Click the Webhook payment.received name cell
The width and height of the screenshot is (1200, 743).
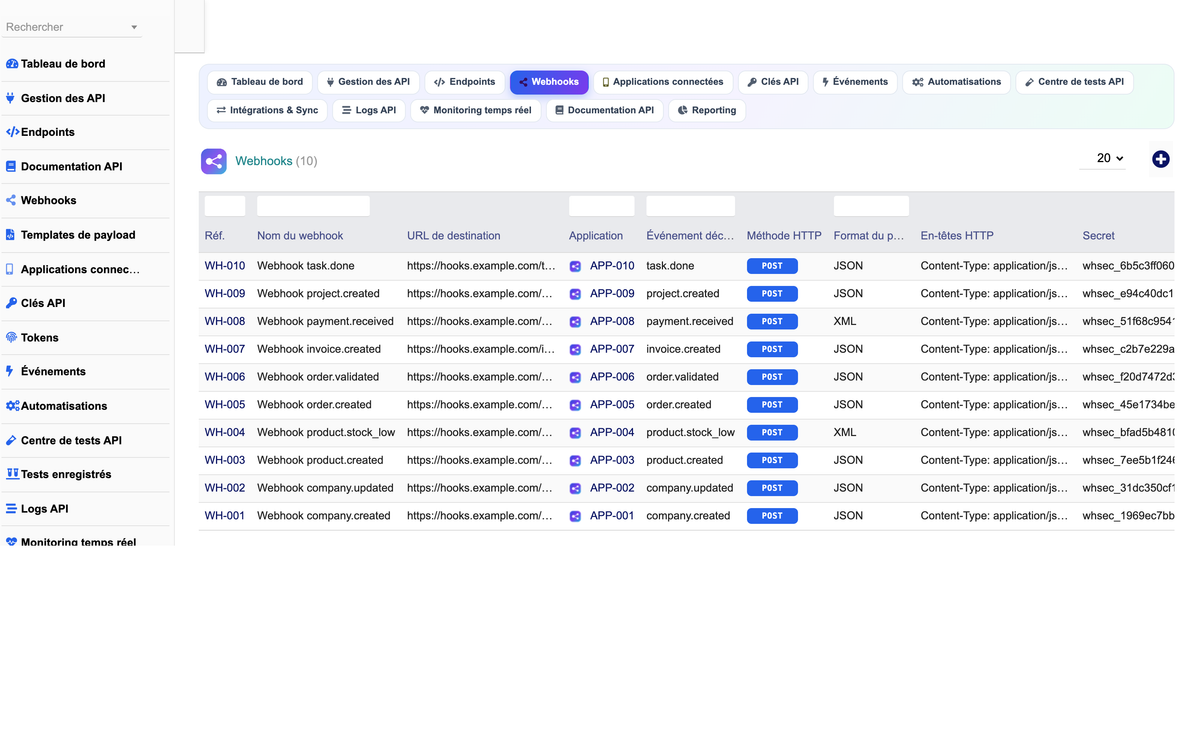[x=325, y=322]
